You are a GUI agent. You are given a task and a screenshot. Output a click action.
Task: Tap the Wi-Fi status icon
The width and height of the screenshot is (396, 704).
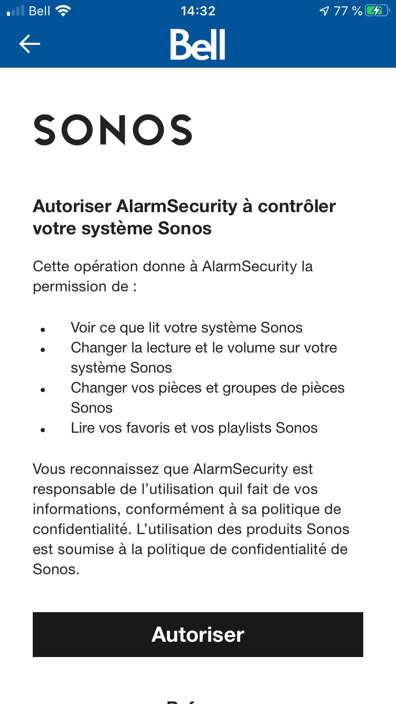tap(64, 11)
